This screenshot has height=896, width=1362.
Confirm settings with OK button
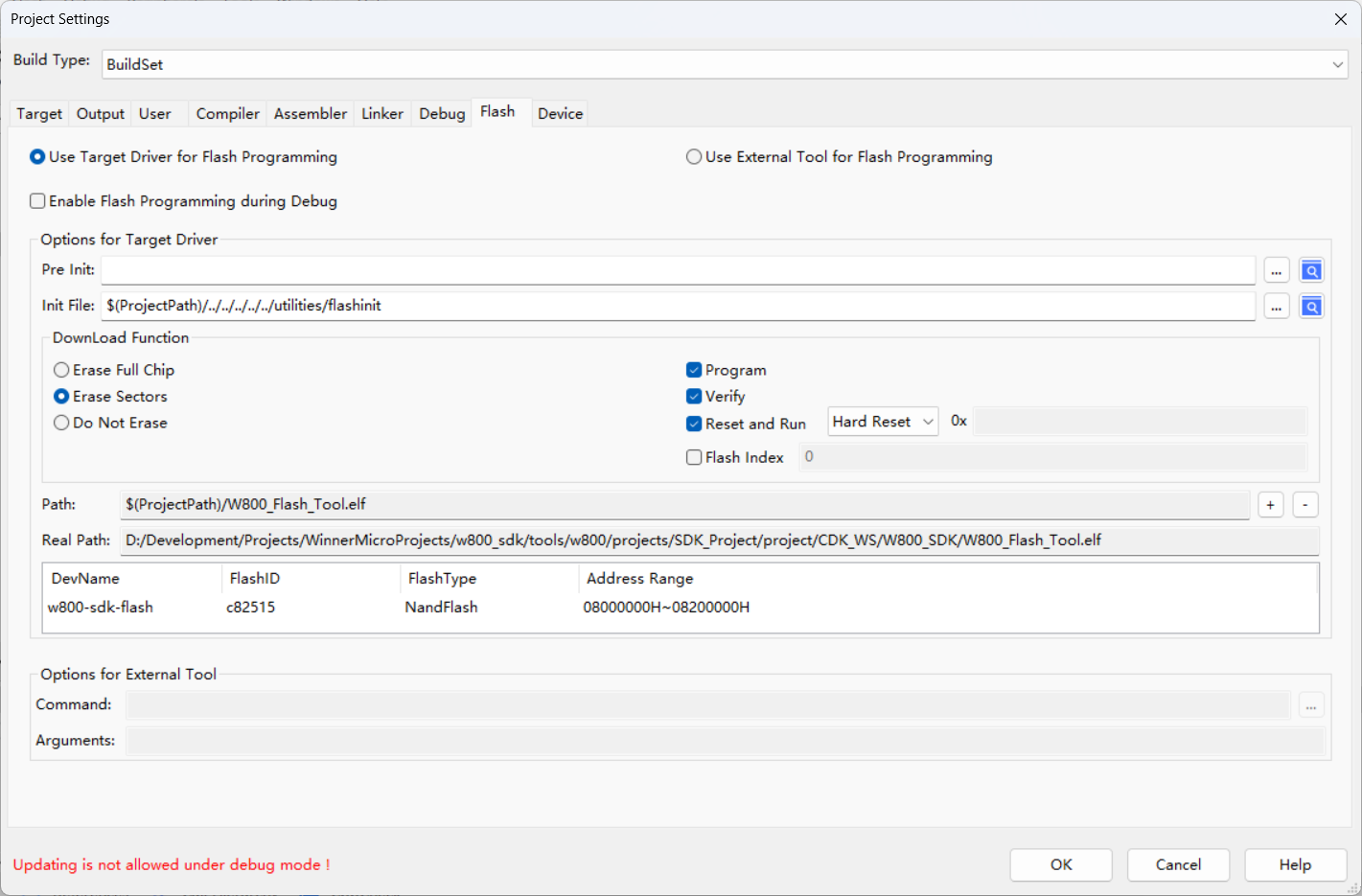[x=1061, y=864]
